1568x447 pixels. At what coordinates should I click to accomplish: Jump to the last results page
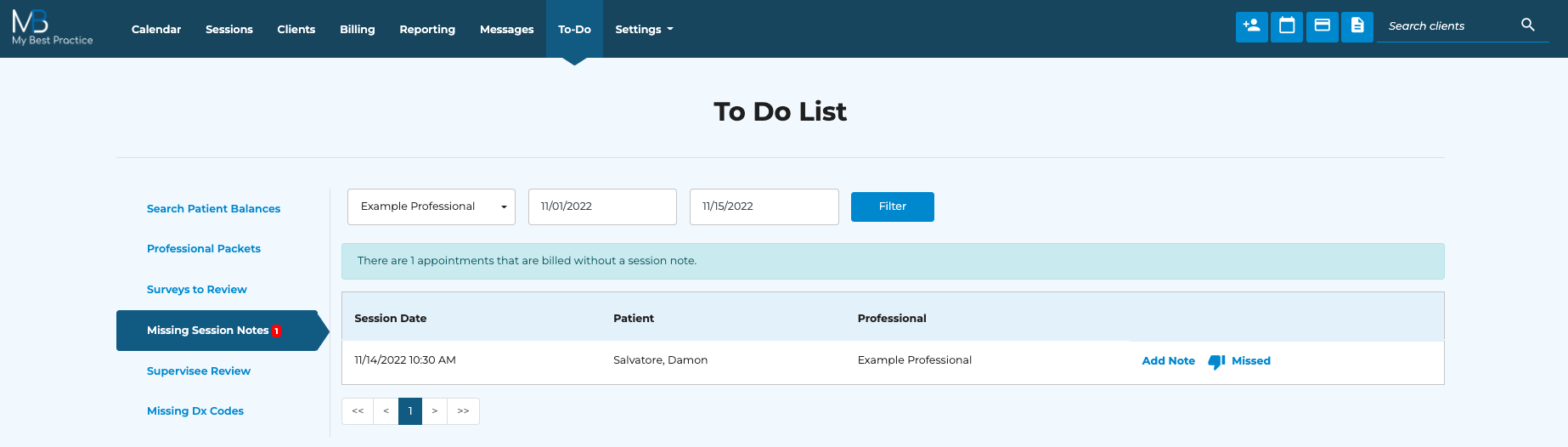[463, 411]
